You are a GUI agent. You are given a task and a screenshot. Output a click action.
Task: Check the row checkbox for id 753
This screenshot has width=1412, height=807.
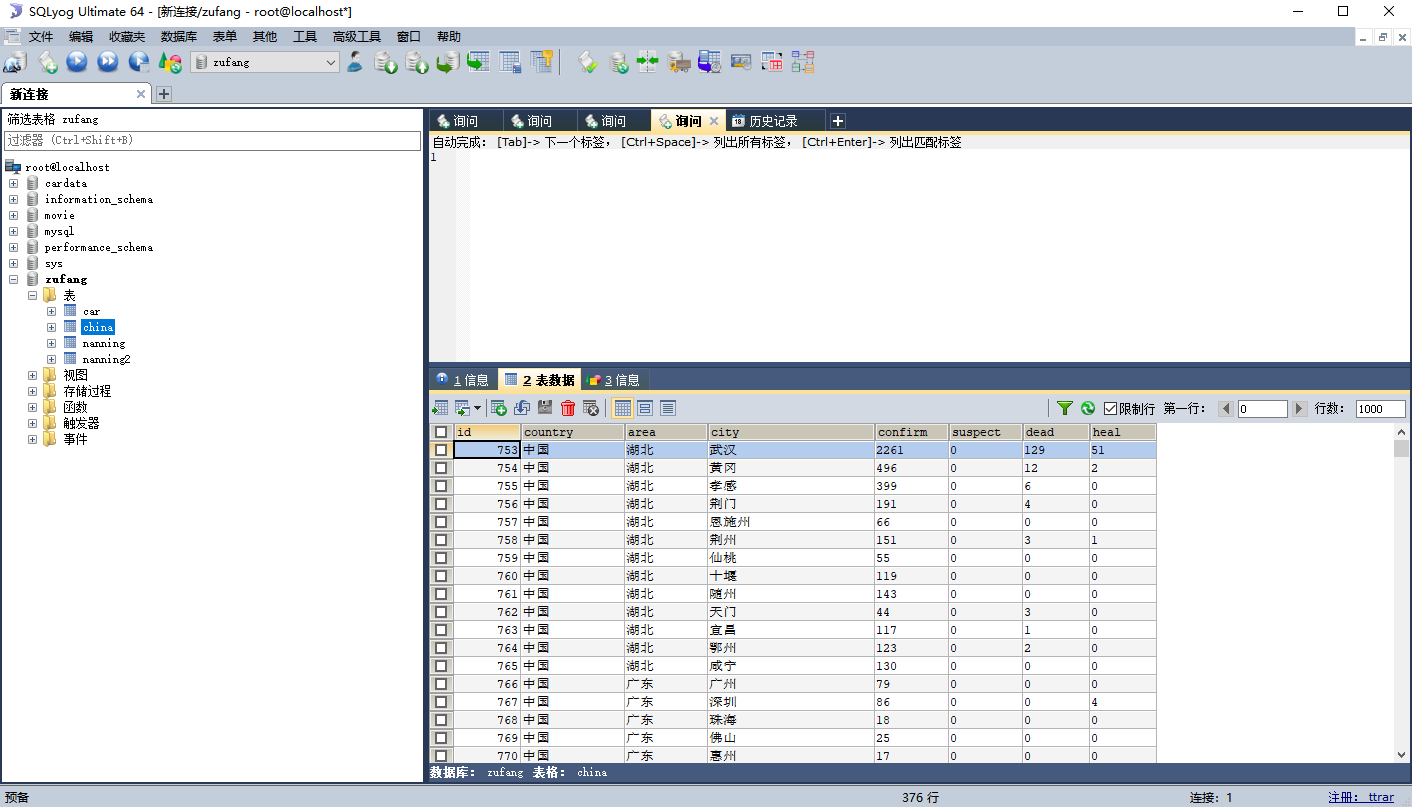(441, 450)
